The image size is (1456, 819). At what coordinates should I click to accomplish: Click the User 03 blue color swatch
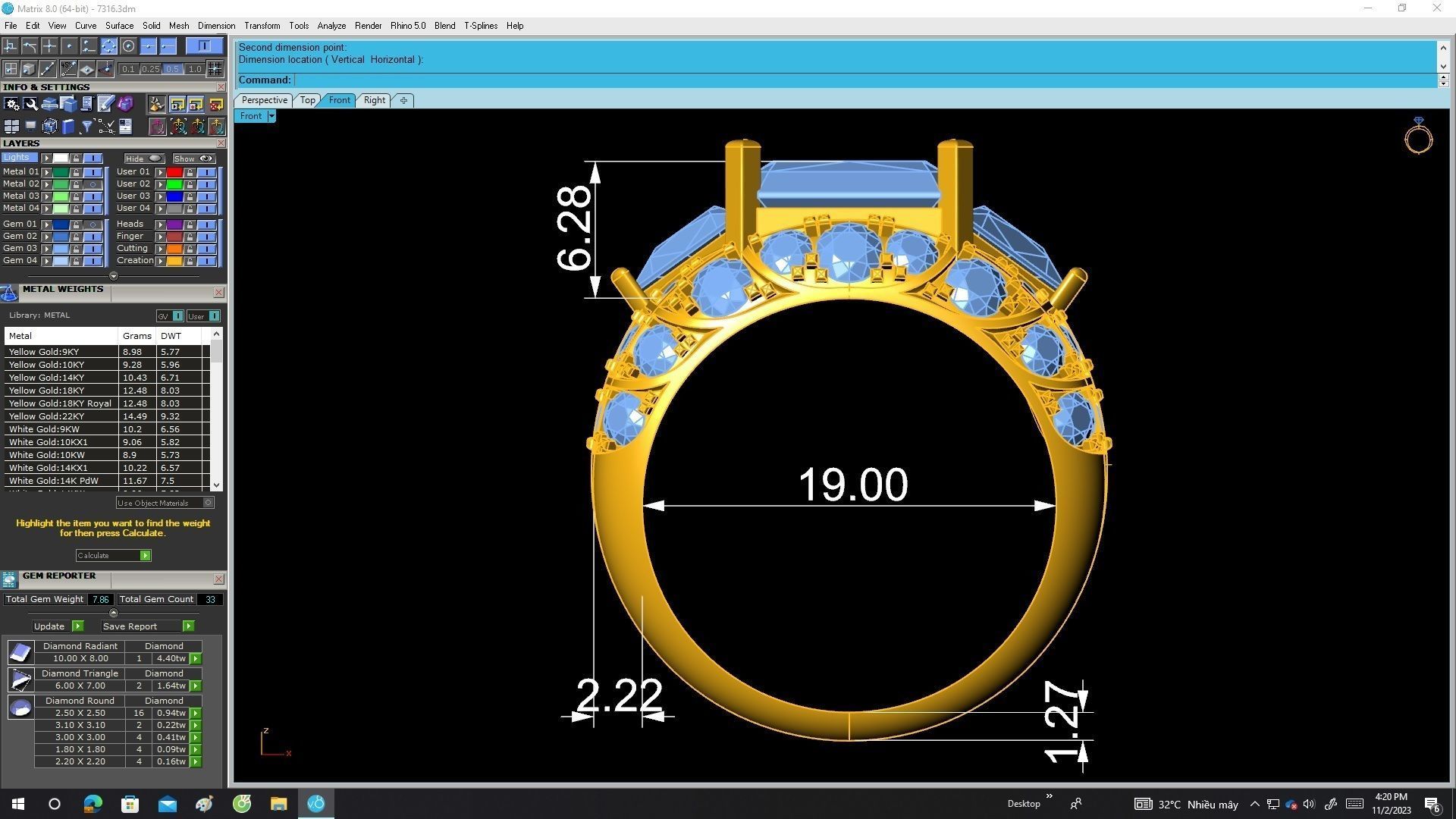[174, 196]
